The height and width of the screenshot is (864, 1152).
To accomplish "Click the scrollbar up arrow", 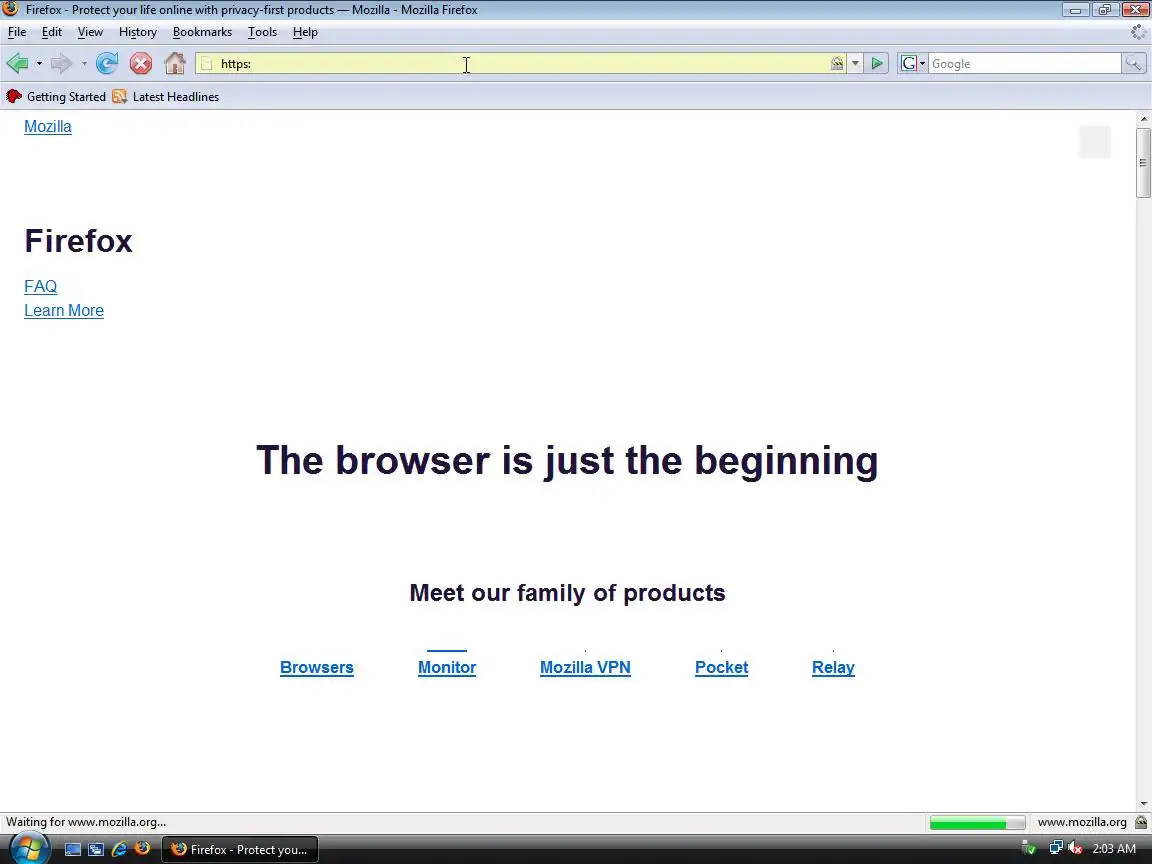I will point(1143,118).
